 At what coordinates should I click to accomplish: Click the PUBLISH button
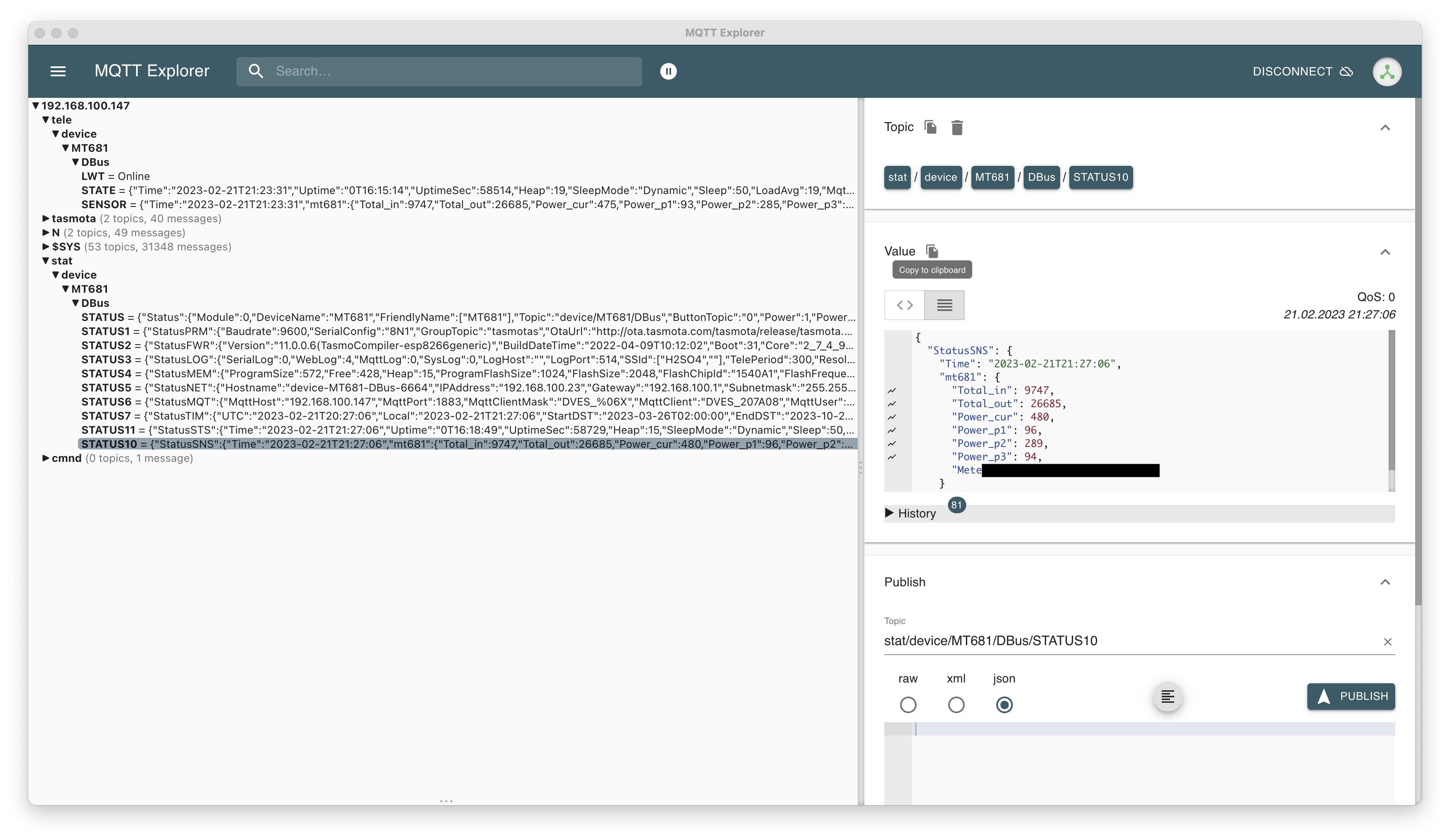tap(1350, 695)
